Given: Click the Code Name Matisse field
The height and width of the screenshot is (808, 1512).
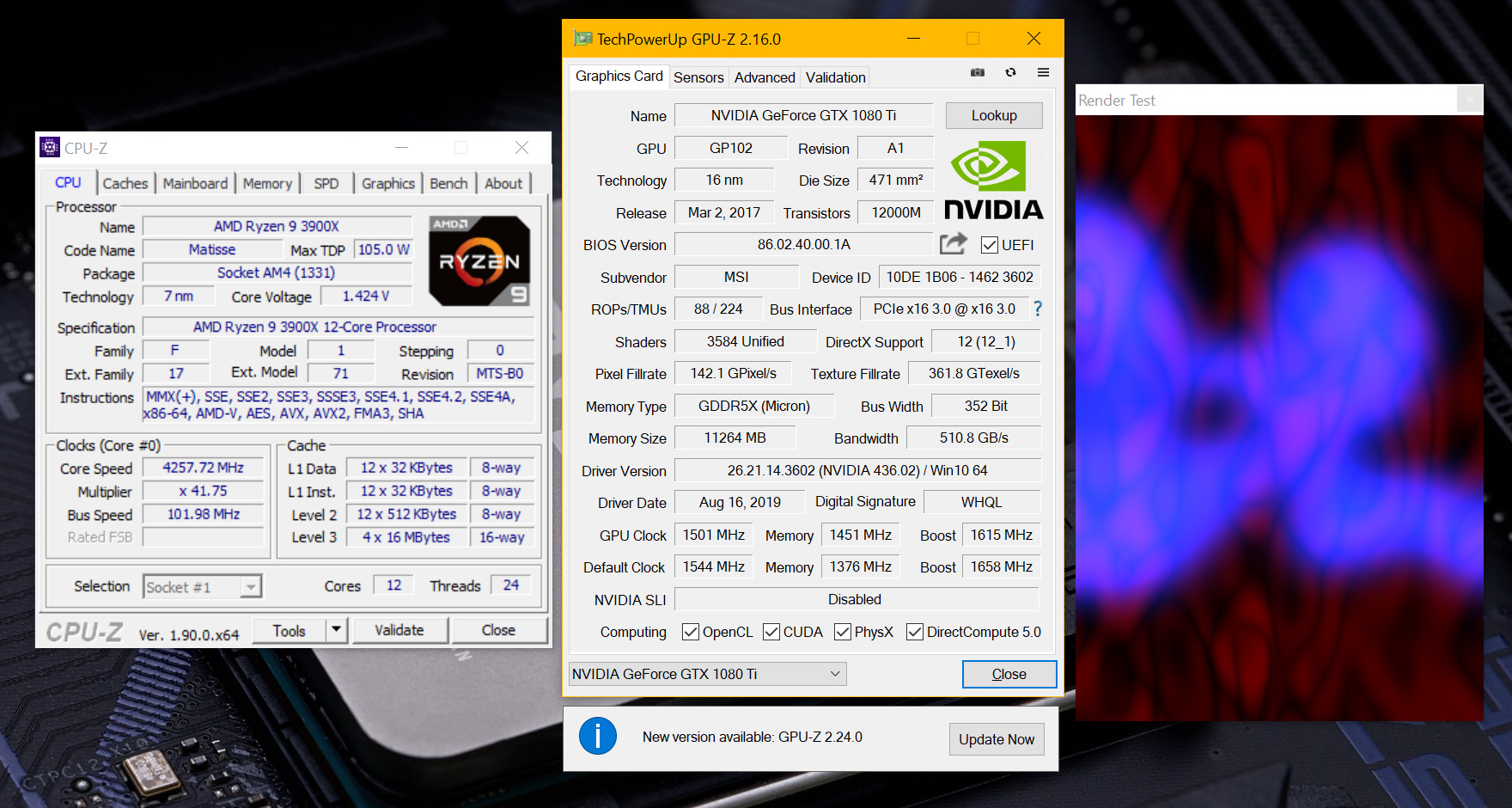Looking at the screenshot, I should pyautogui.click(x=212, y=249).
